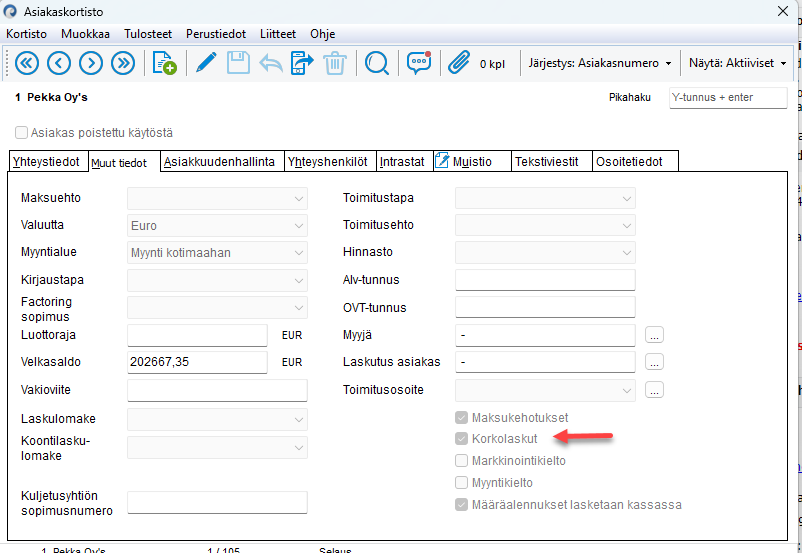The height and width of the screenshot is (553, 802).
Task: Open the Tulosteet menu
Action: click(148, 34)
